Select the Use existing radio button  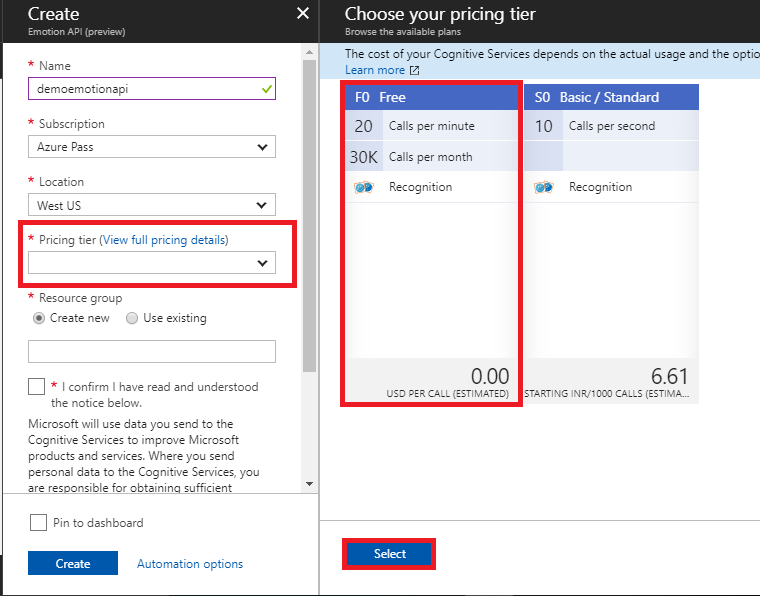point(132,318)
